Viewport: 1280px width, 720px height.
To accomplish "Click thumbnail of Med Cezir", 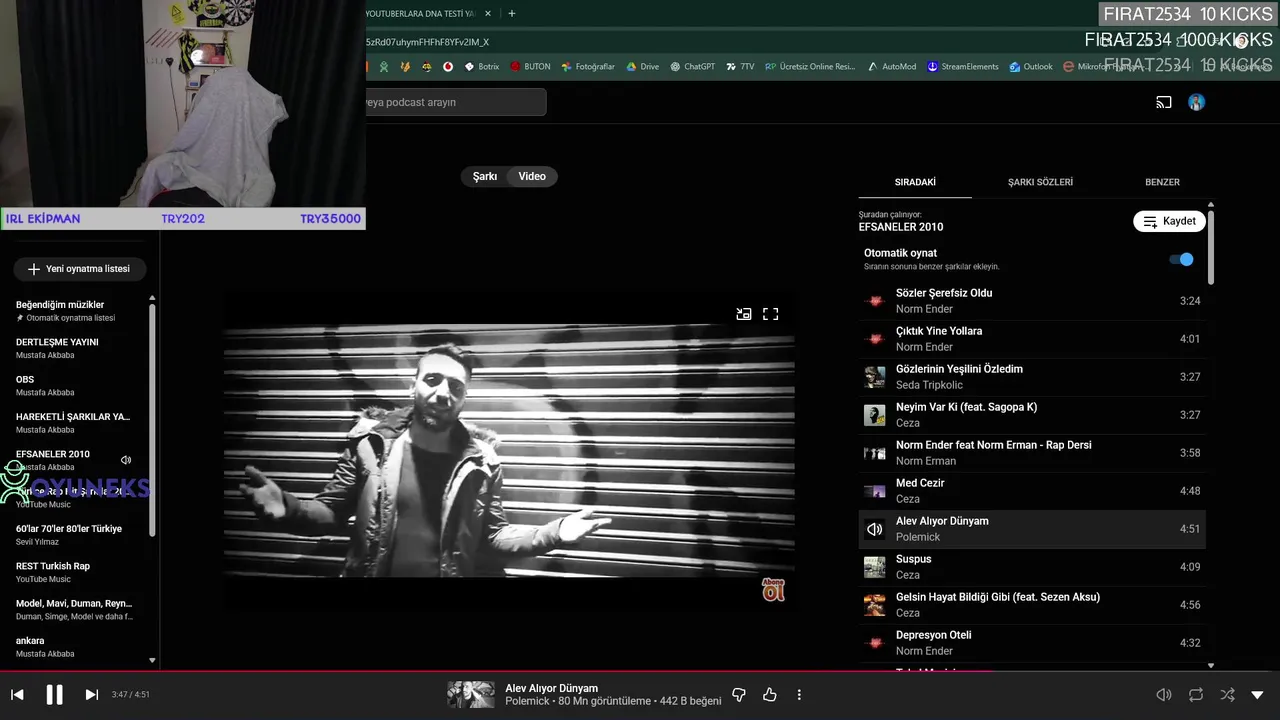I will click(875, 491).
